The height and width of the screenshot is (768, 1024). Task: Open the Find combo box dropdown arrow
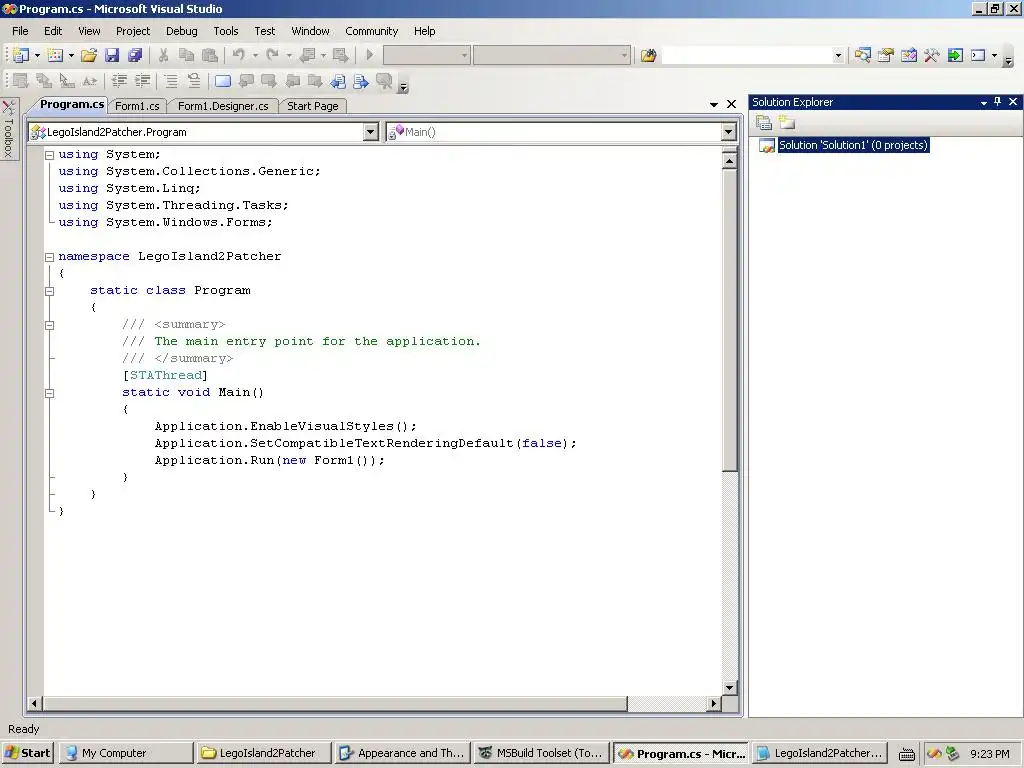(x=838, y=56)
